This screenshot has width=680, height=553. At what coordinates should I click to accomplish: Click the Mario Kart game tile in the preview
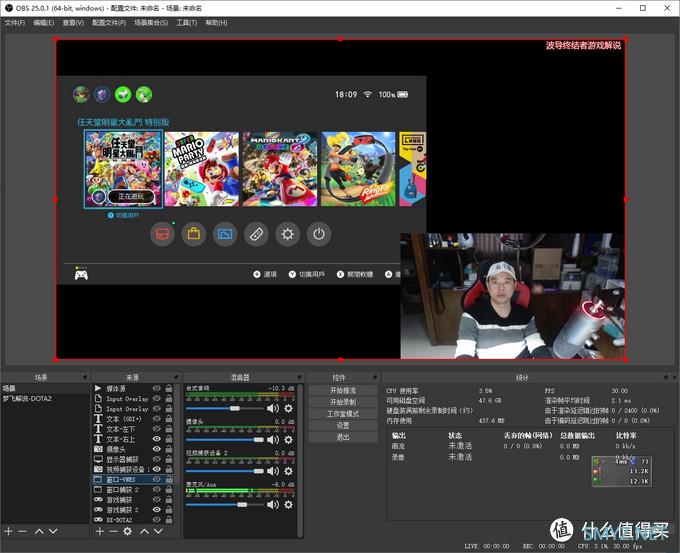(x=280, y=169)
